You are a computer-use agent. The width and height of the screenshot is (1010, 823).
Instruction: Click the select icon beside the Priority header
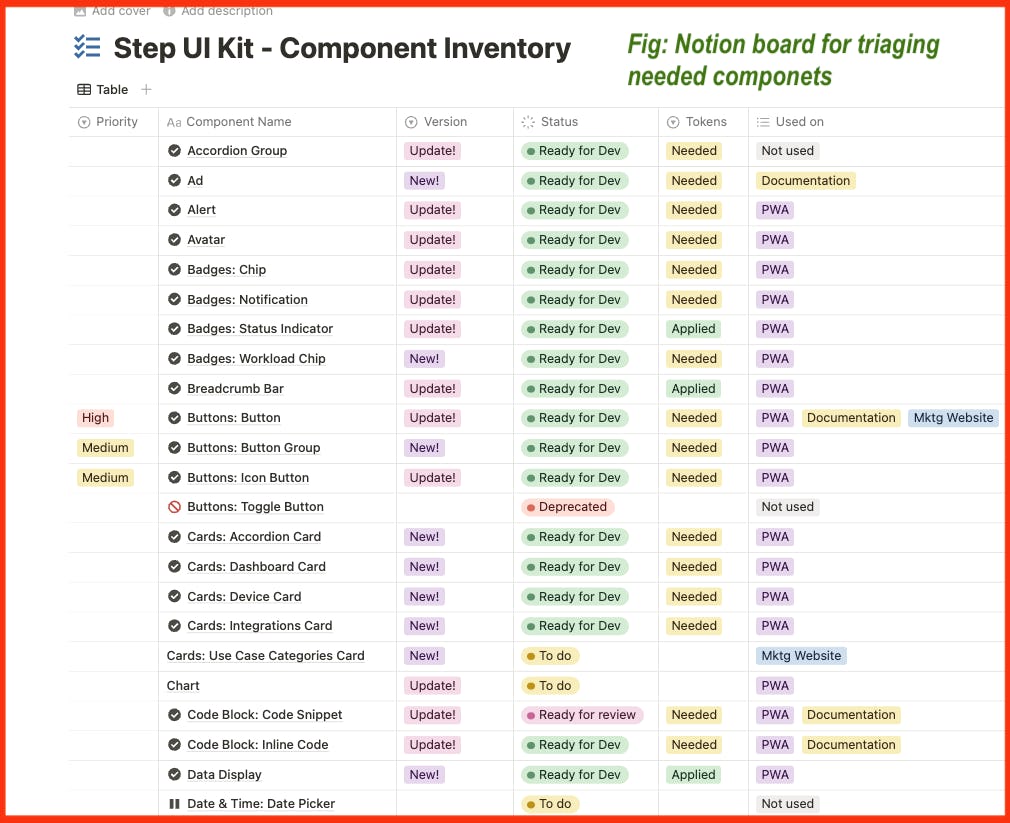pyautogui.click(x=84, y=121)
